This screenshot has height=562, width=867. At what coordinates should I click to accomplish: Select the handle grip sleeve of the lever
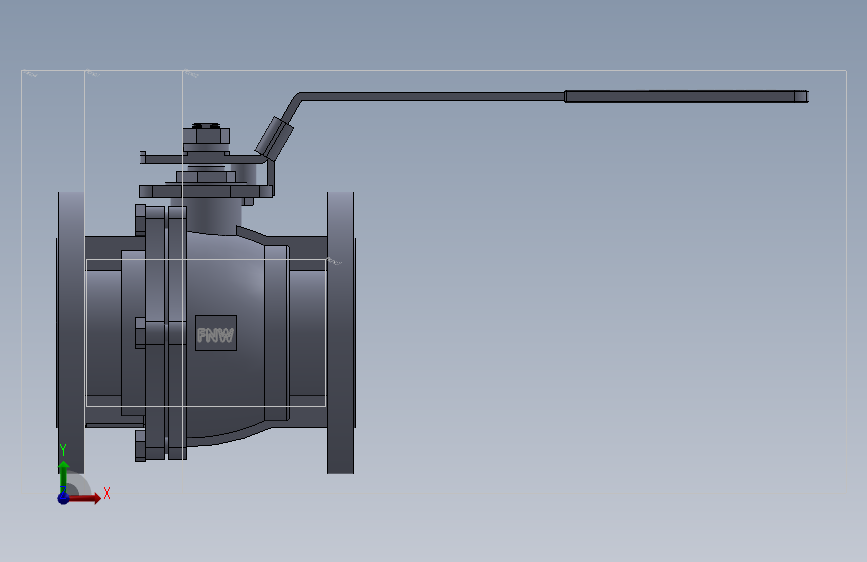click(x=686, y=97)
